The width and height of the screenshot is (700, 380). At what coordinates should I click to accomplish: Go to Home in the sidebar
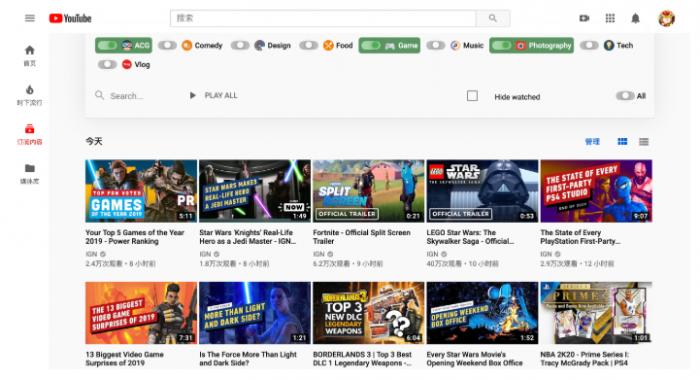(x=29, y=56)
